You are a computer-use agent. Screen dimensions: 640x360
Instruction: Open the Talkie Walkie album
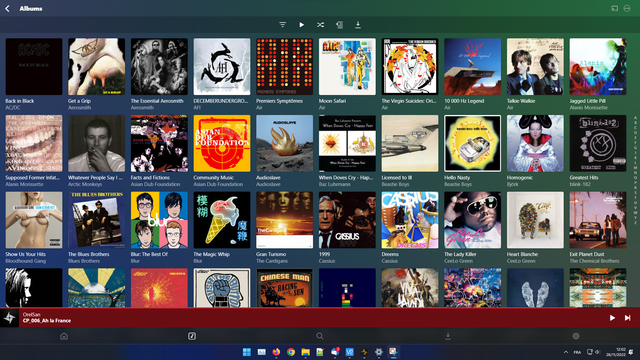(535, 67)
